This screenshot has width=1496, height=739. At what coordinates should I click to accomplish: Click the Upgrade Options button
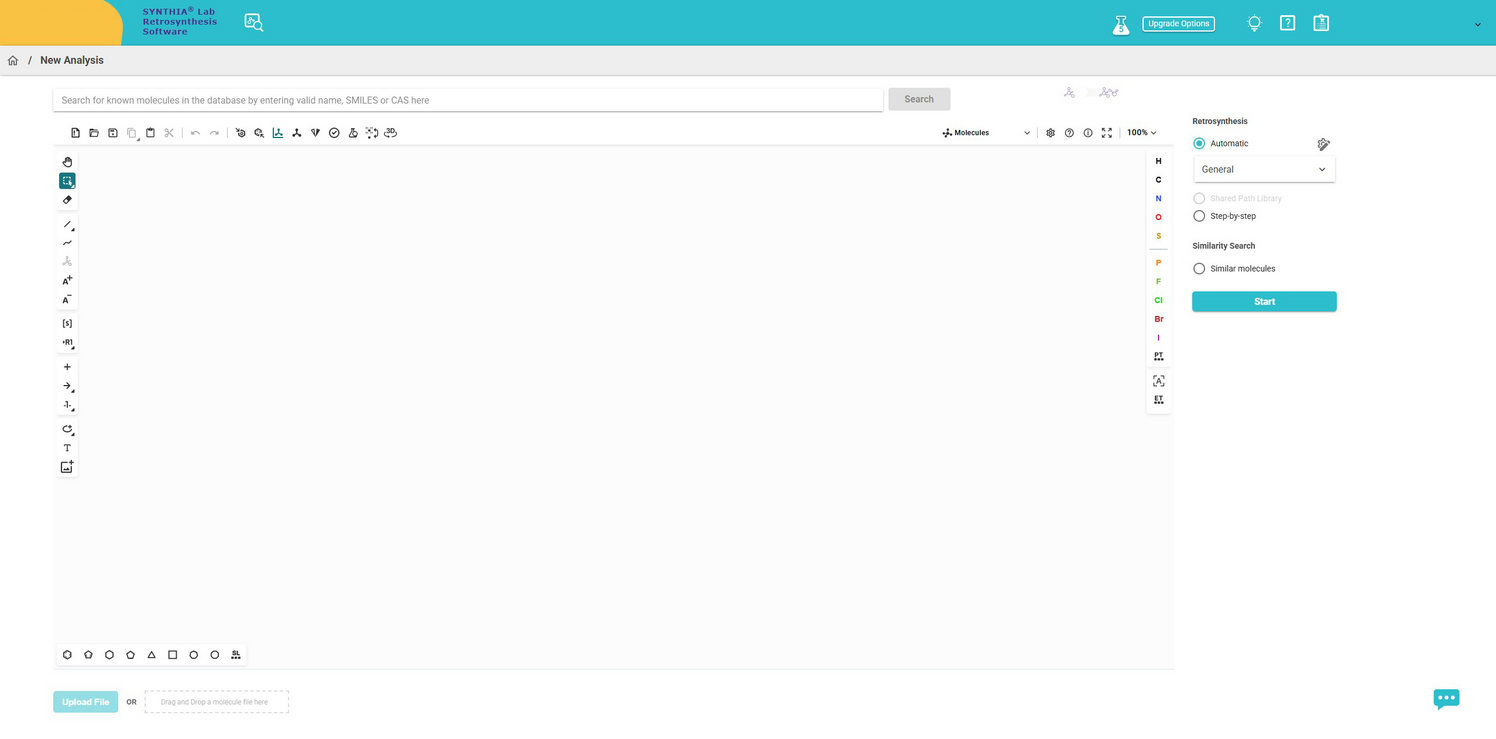pyautogui.click(x=1178, y=24)
